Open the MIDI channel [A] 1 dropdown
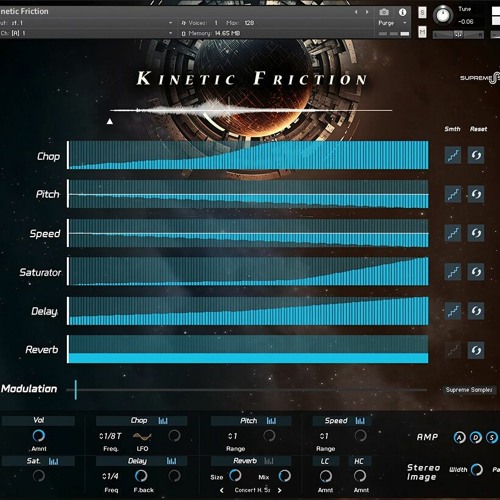This screenshot has height=500, width=500. pos(87,33)
